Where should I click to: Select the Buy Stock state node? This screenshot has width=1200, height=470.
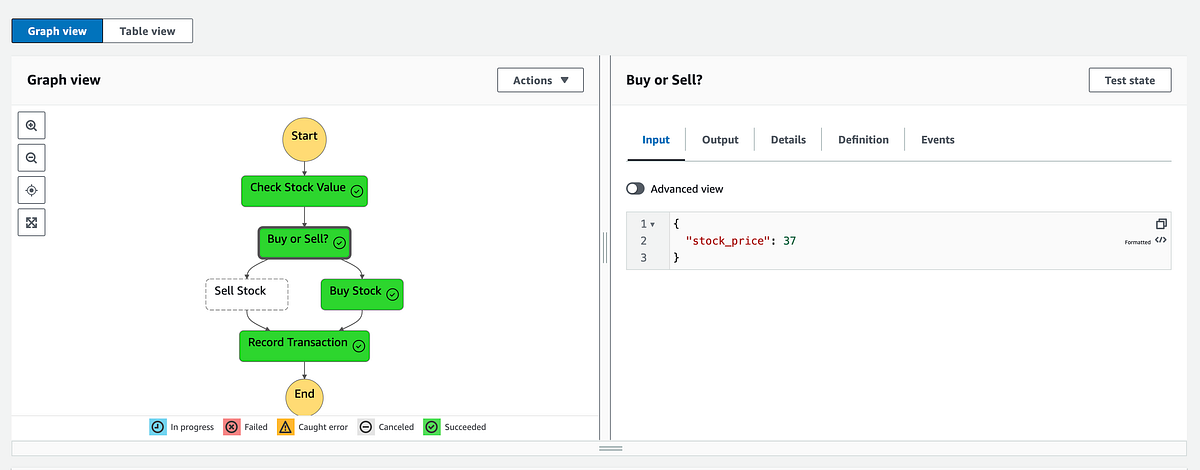(362, 293)
